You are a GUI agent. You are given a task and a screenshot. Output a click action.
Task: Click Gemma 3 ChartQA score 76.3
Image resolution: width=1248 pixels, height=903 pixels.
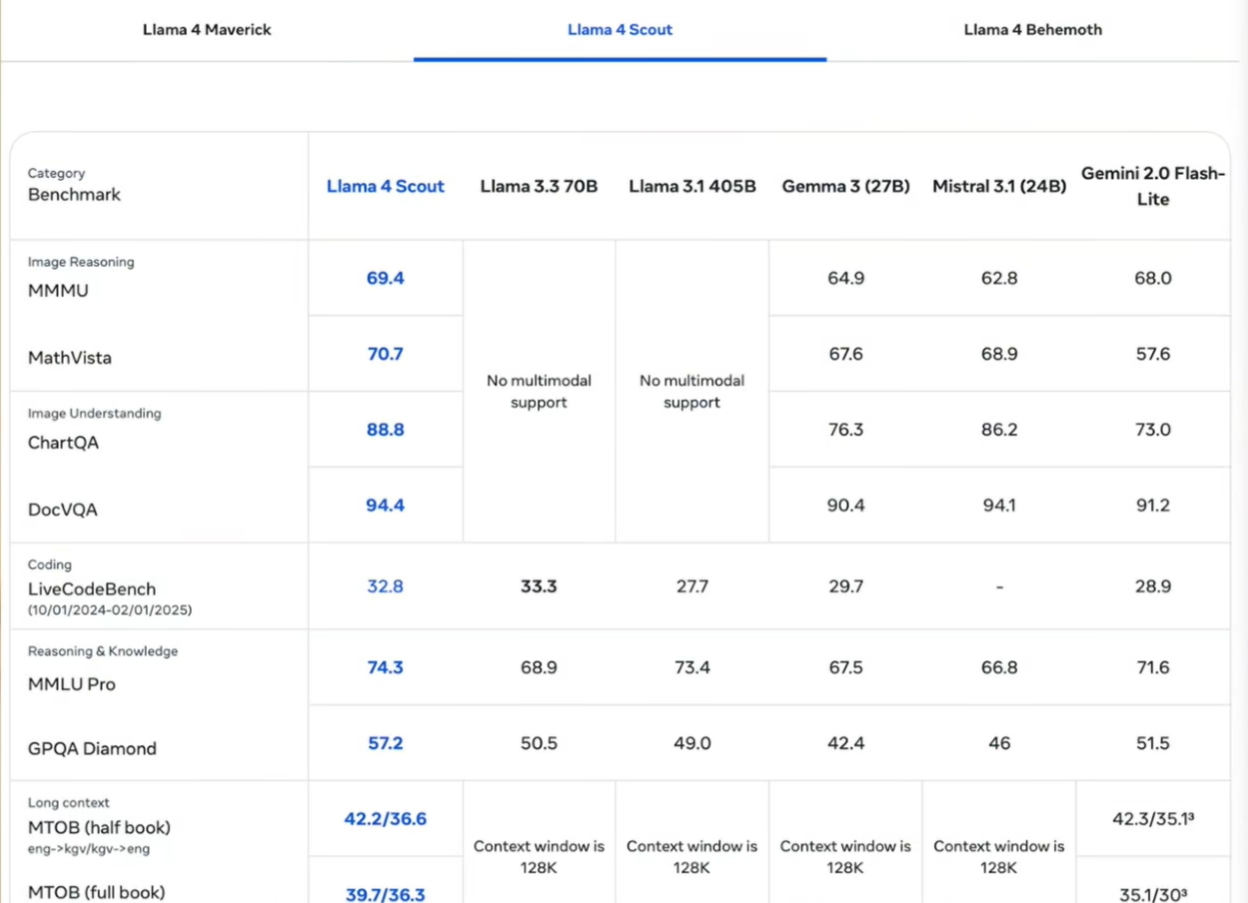pos(846,430)
